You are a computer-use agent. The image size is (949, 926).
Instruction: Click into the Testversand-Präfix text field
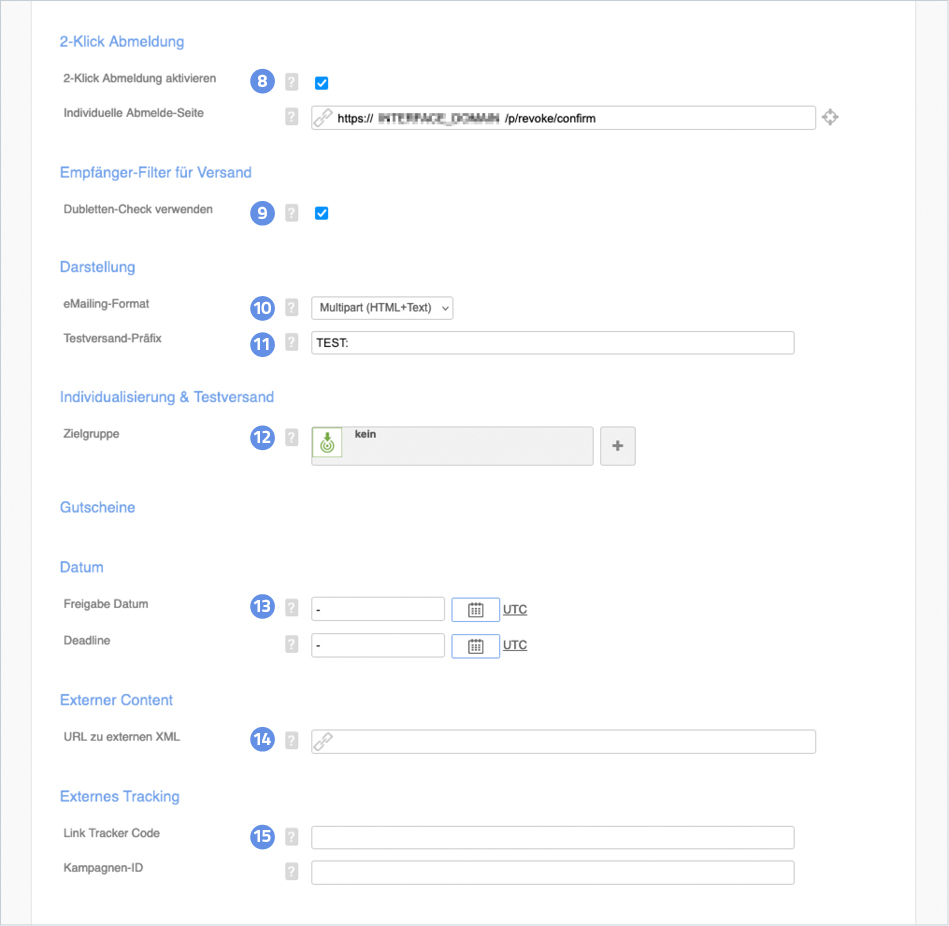tap(552, 343)
